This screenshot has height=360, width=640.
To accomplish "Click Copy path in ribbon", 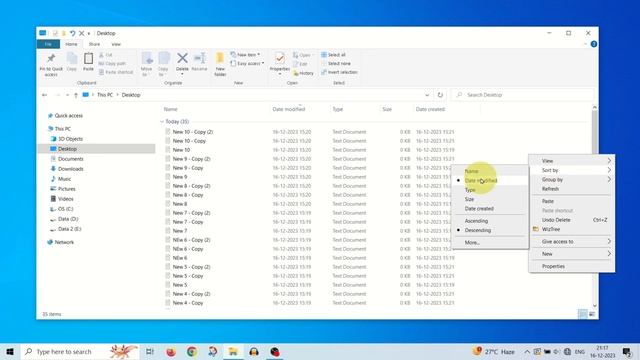I will point(112,63).
